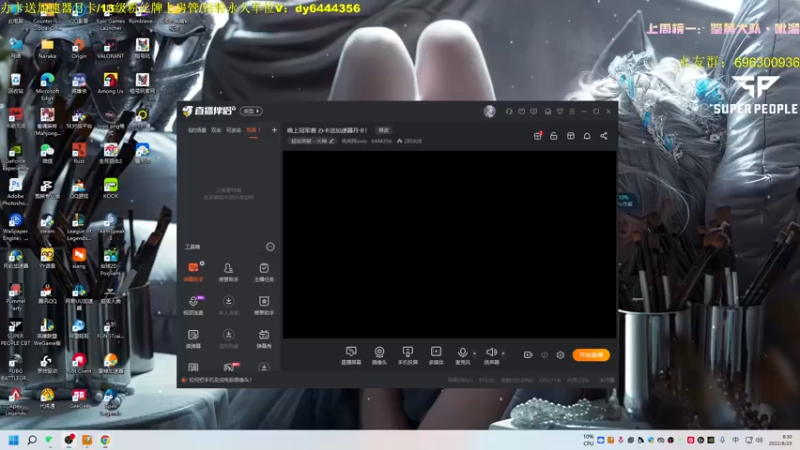Open Windows Start menu
800x450 pixels.
14,440
